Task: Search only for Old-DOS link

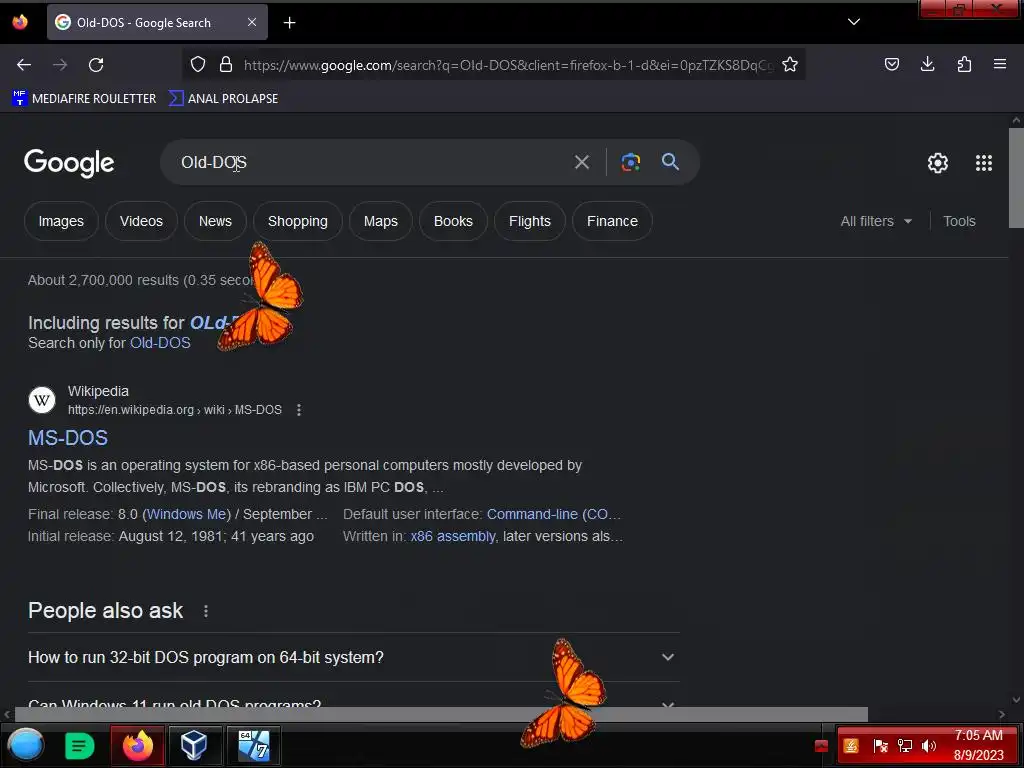Action: (x=160, y=343)
